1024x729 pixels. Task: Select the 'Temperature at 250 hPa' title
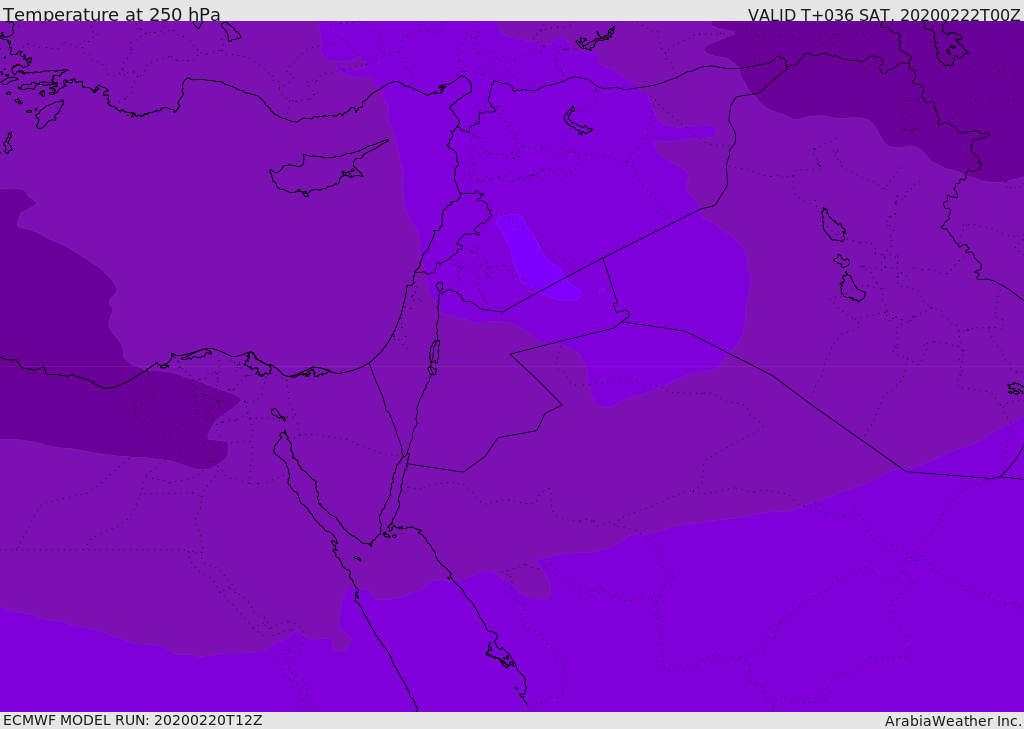tap(112, 14)
